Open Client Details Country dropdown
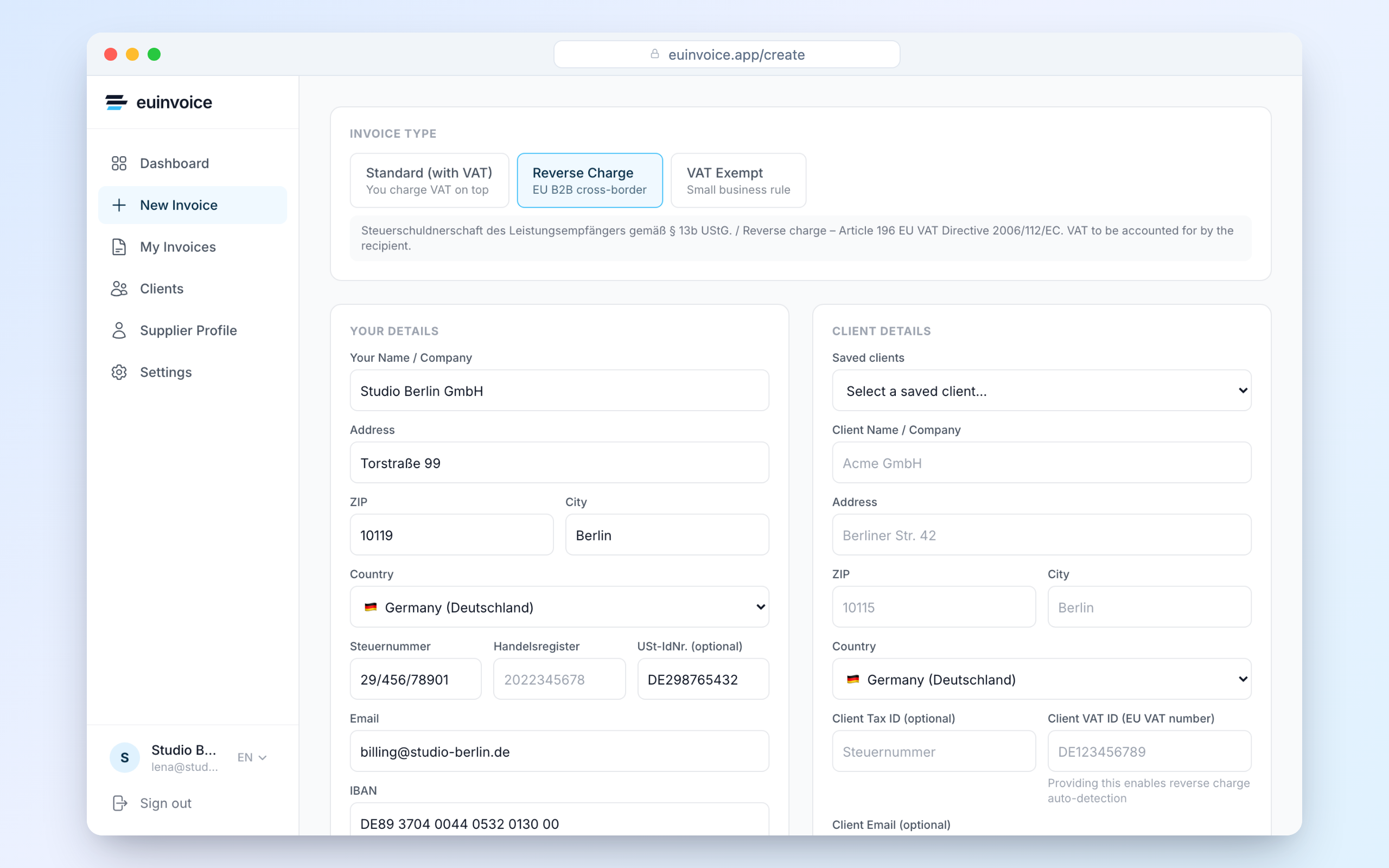The height and width of the screenshot is (868, 1389). click(1041, 679)
